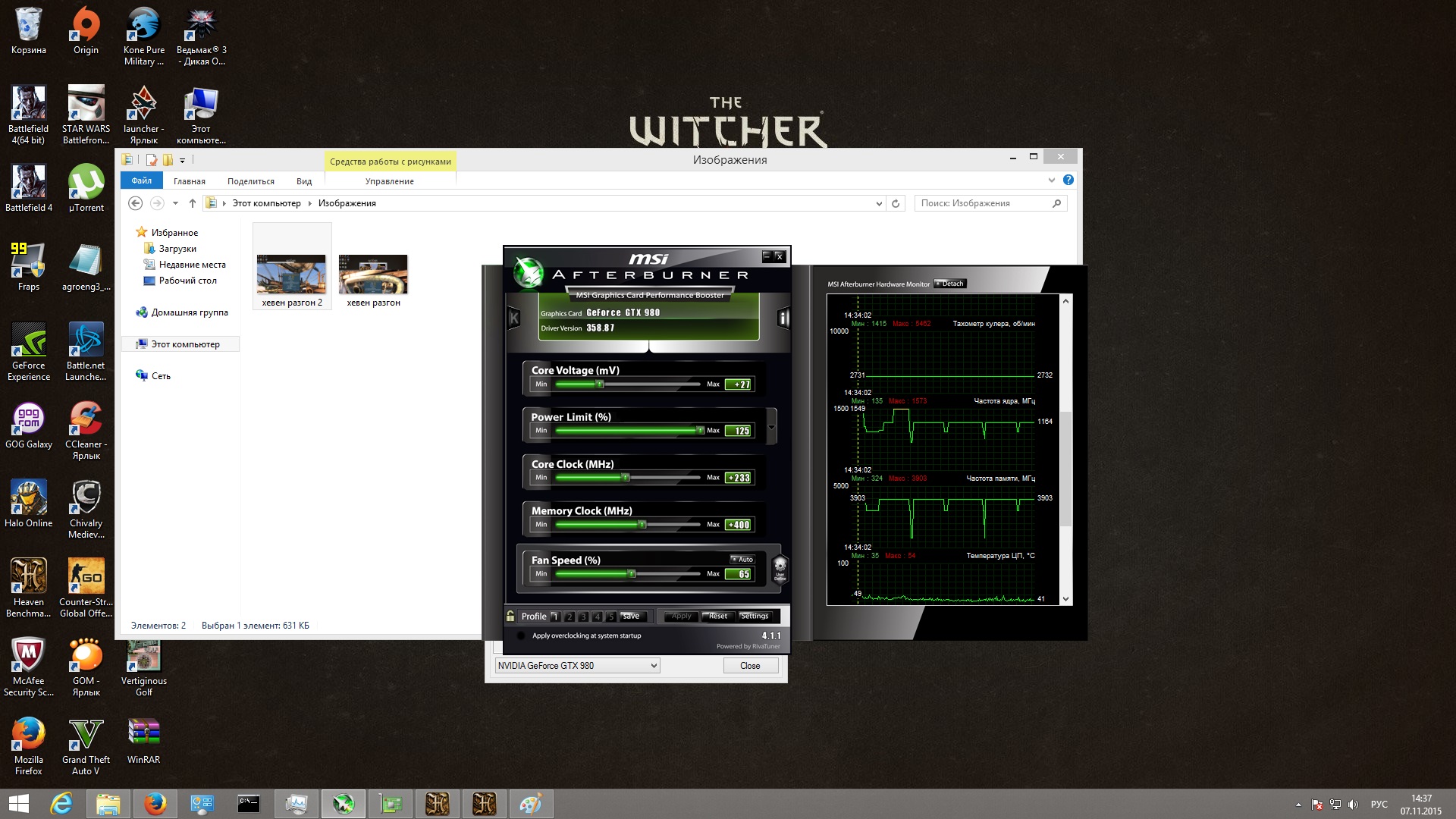Viewport: 1456px width, 819px height.
Task: Enable apply overclocking at system startup
Action: pyautogui.click(x=521, y=635)
